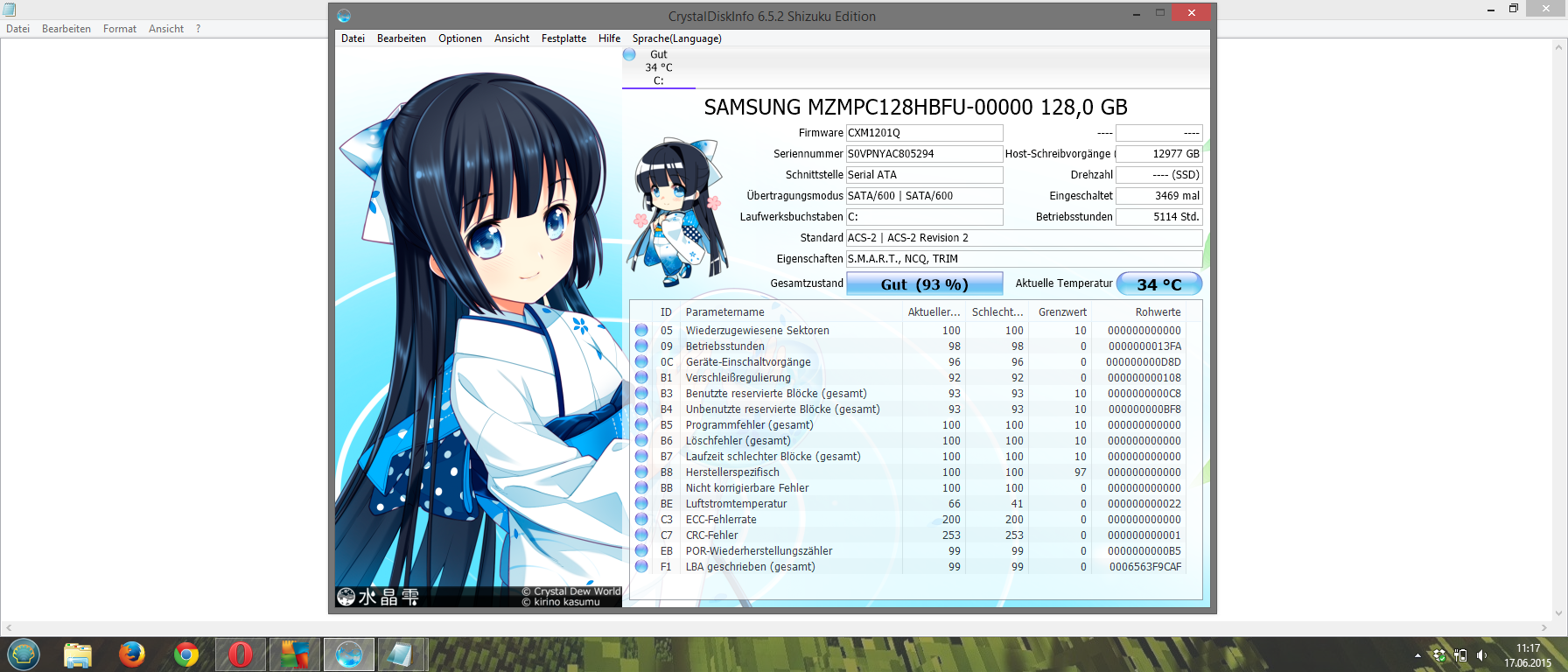Open CrystalDiskInfo Datei menu
This screenshot has height=672, width=1568.
[x=353, y=38]
